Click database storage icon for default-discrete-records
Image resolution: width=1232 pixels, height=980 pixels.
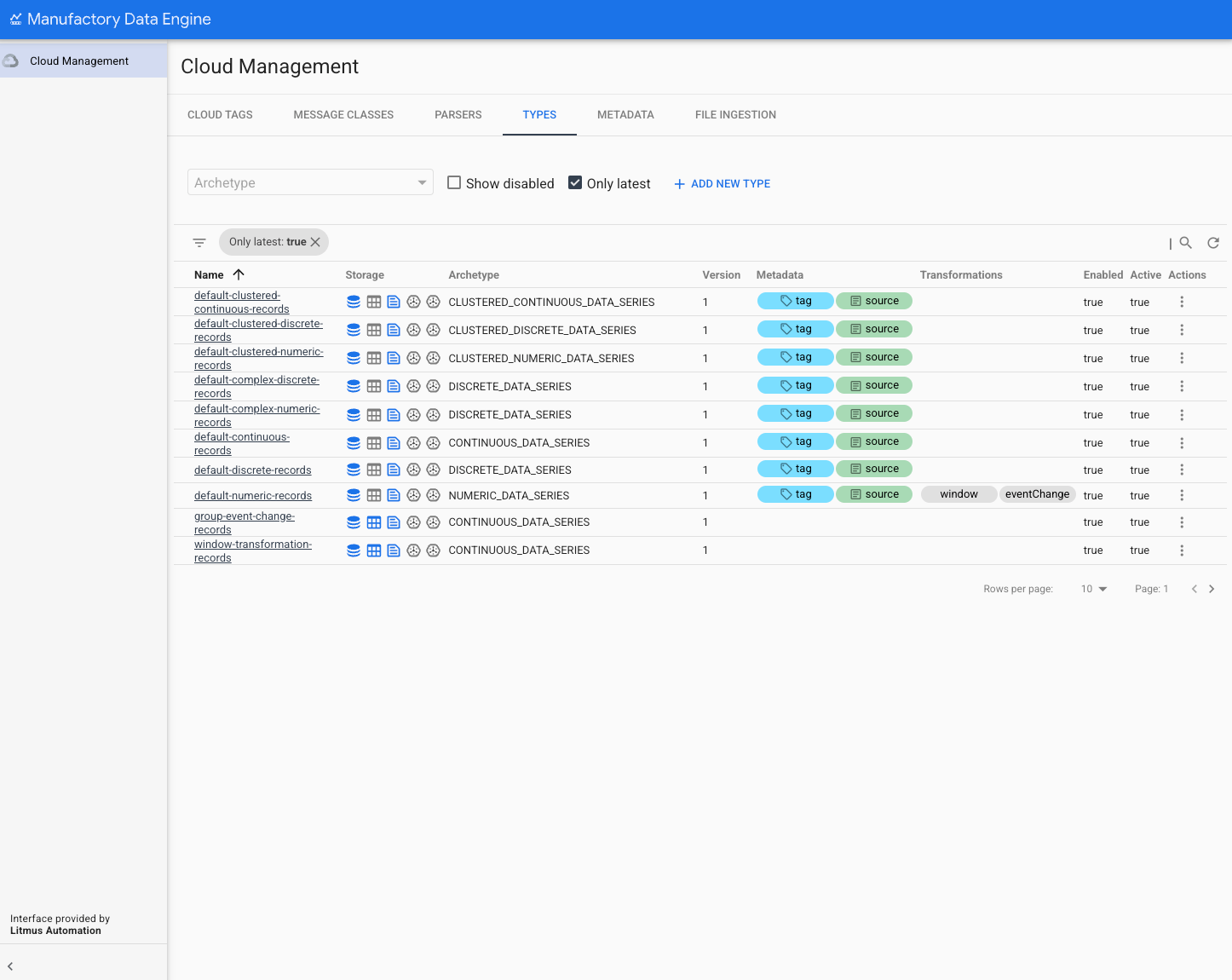(x=354, y=470)
